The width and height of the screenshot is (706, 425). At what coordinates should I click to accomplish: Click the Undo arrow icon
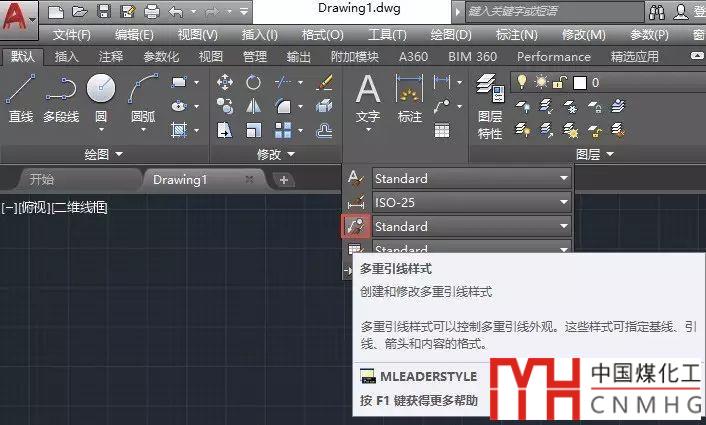click(x=176, y=11)
